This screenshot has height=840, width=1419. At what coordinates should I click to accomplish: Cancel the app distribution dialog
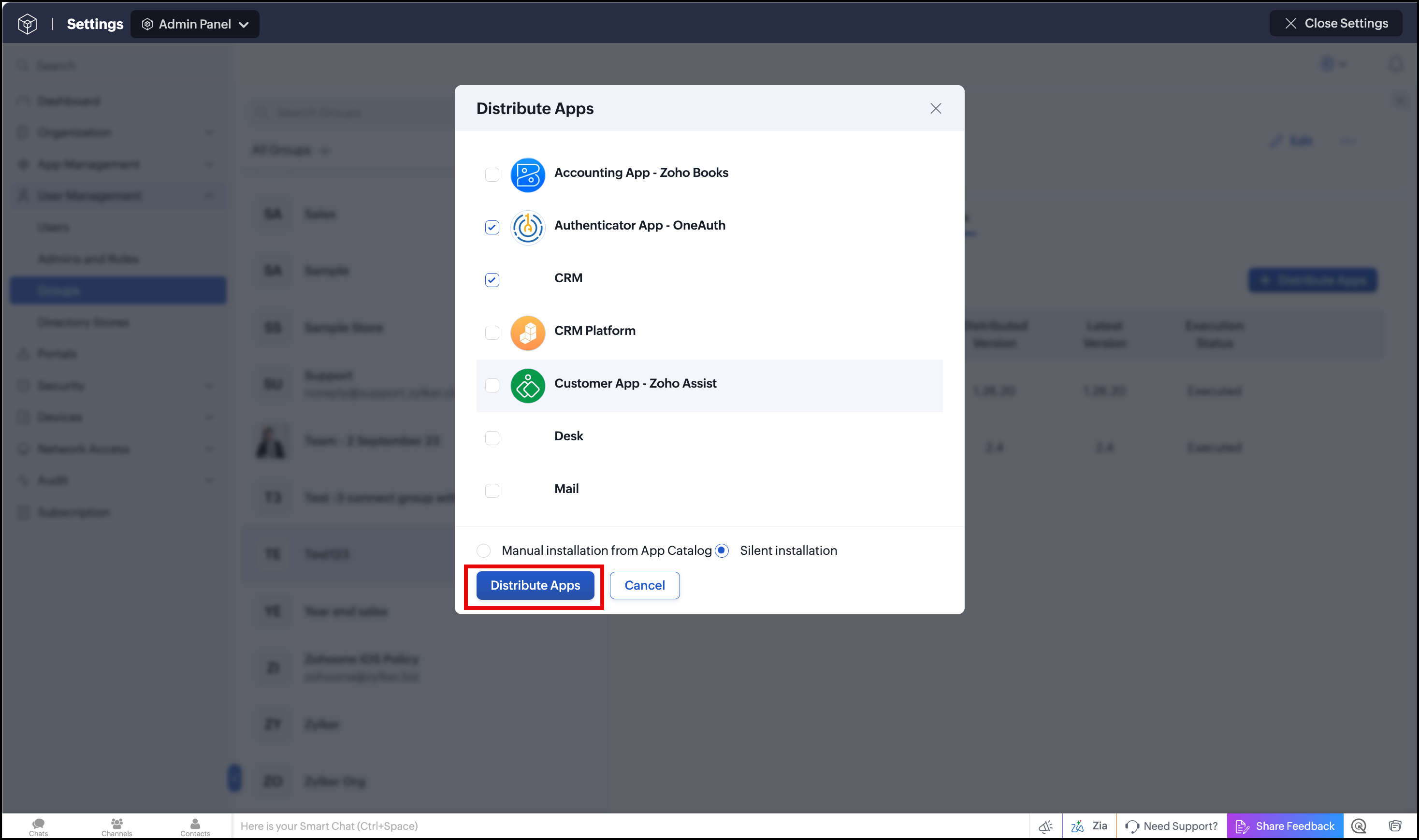tap(644, 585)
